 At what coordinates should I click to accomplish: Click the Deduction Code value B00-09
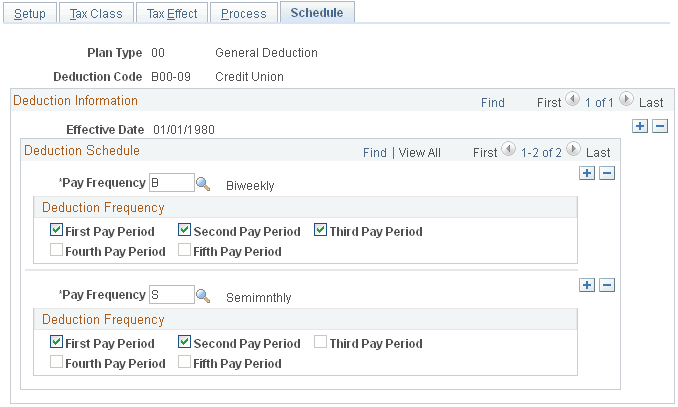click(x=171, y=77)
